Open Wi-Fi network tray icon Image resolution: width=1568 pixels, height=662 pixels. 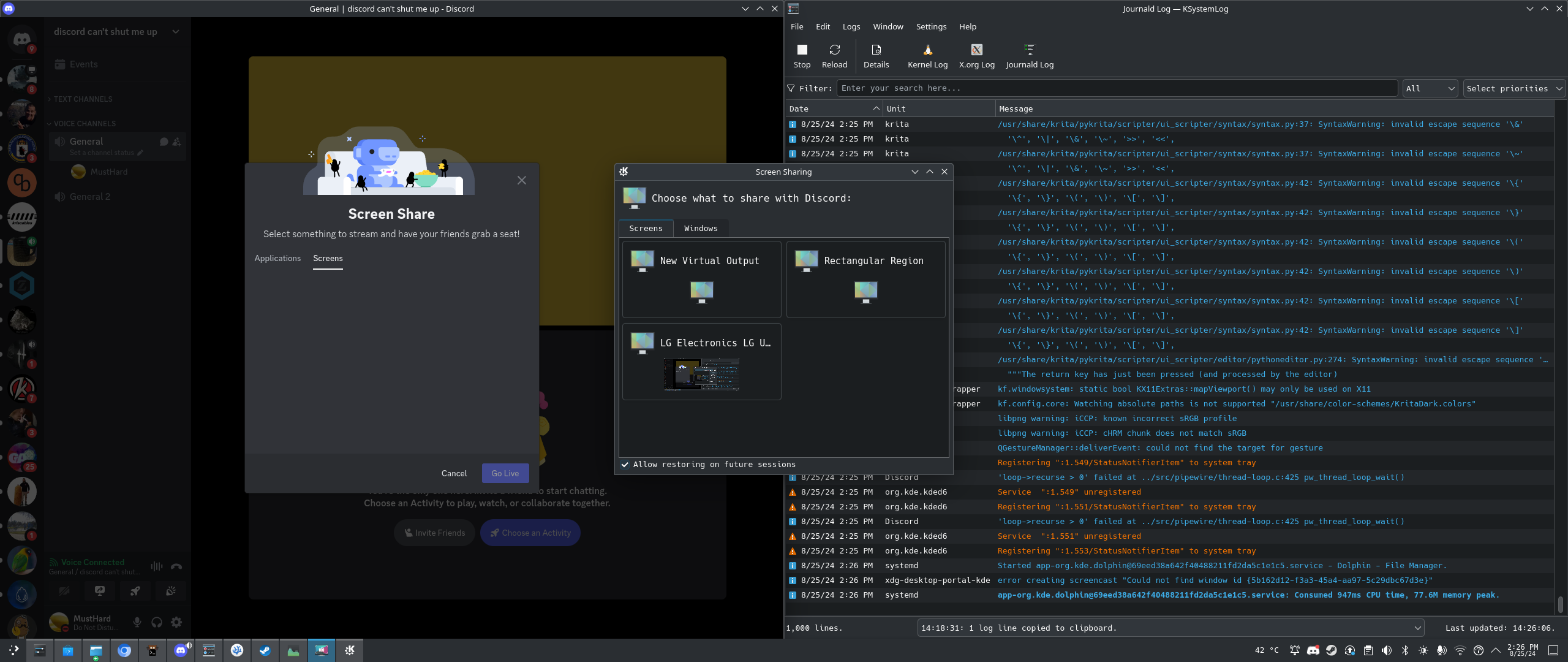click(x=1460, y=650)
